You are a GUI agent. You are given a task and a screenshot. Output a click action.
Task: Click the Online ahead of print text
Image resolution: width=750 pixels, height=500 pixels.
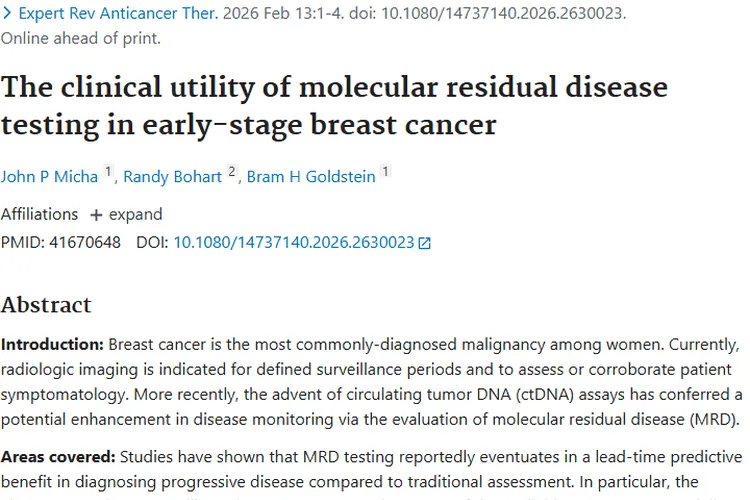[80, 38]
